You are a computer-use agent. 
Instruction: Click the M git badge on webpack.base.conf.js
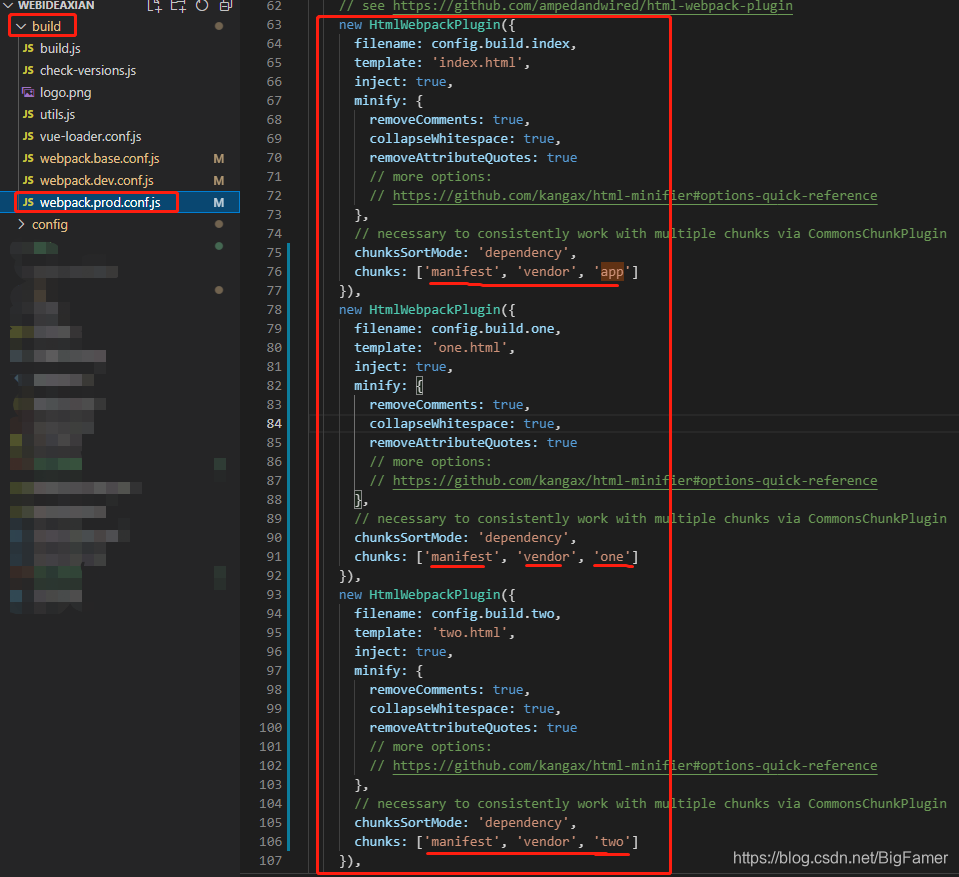point(218,159)
